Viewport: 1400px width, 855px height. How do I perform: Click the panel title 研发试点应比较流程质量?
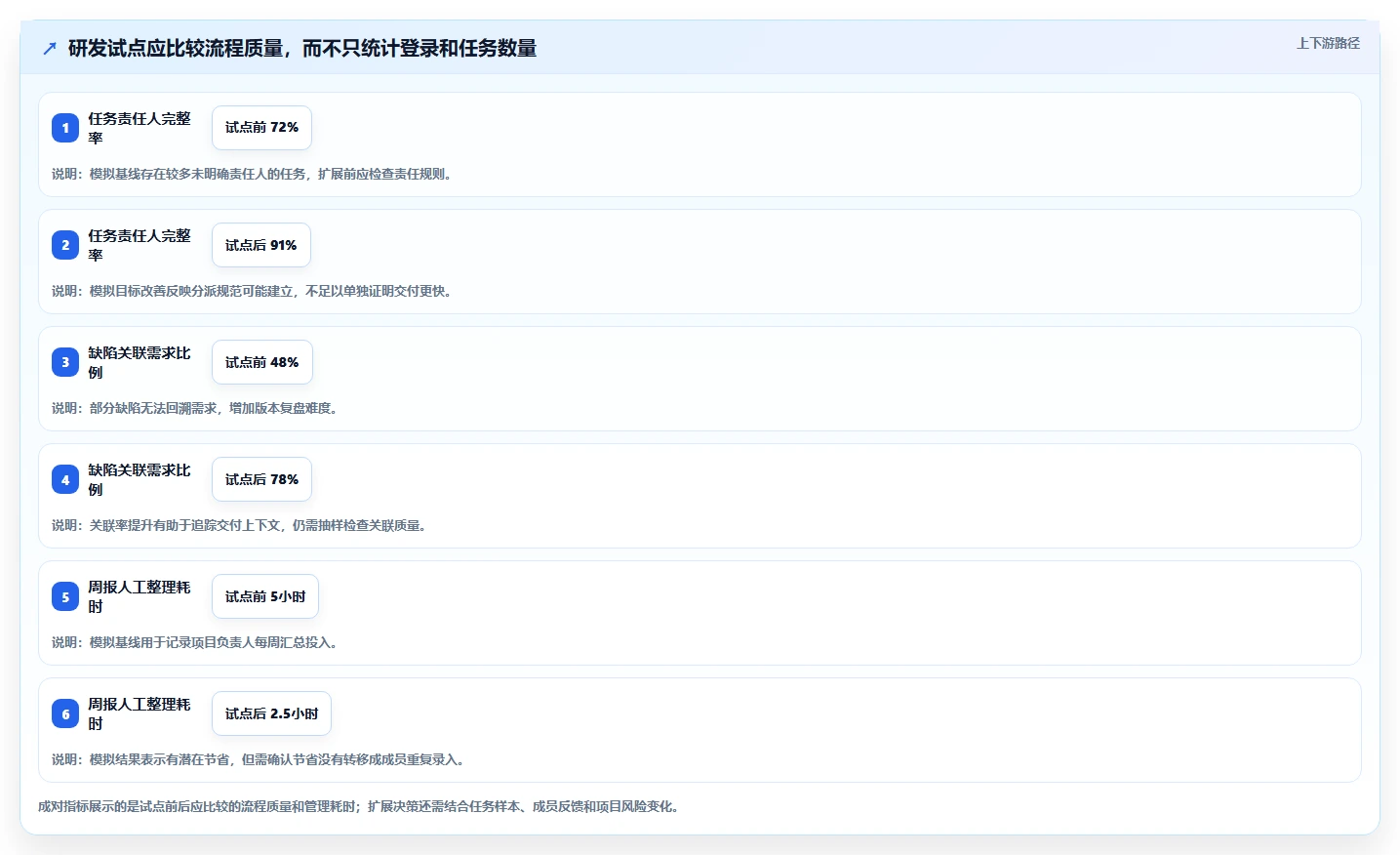(302, 49)
